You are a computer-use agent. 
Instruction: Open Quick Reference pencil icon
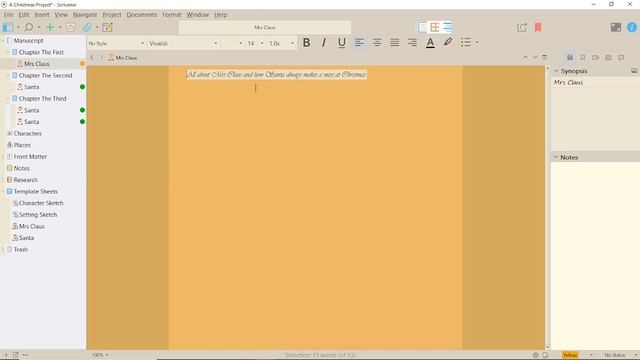[x=107, y=27]
